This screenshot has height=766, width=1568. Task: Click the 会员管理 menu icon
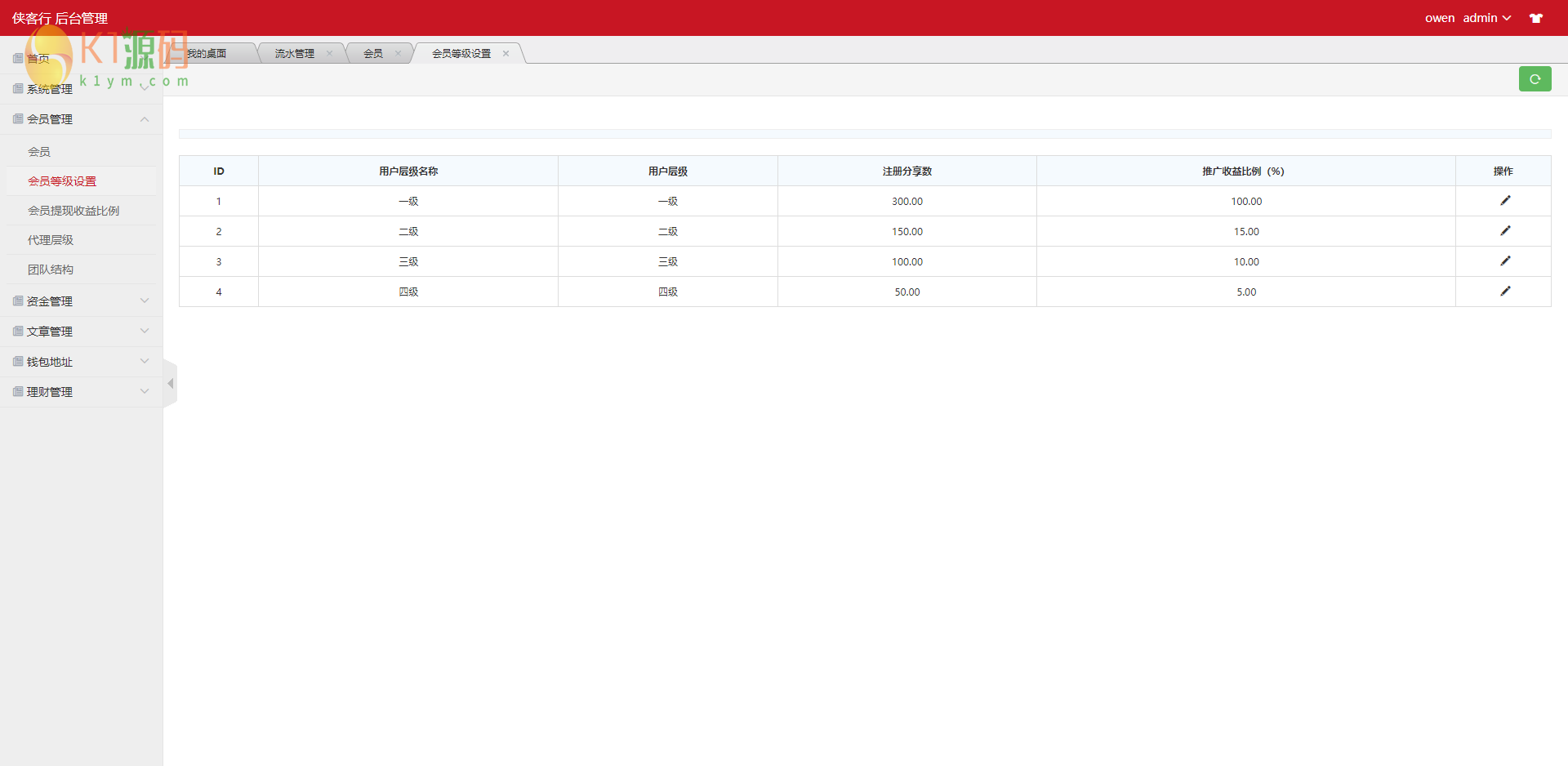coord(18,119)
